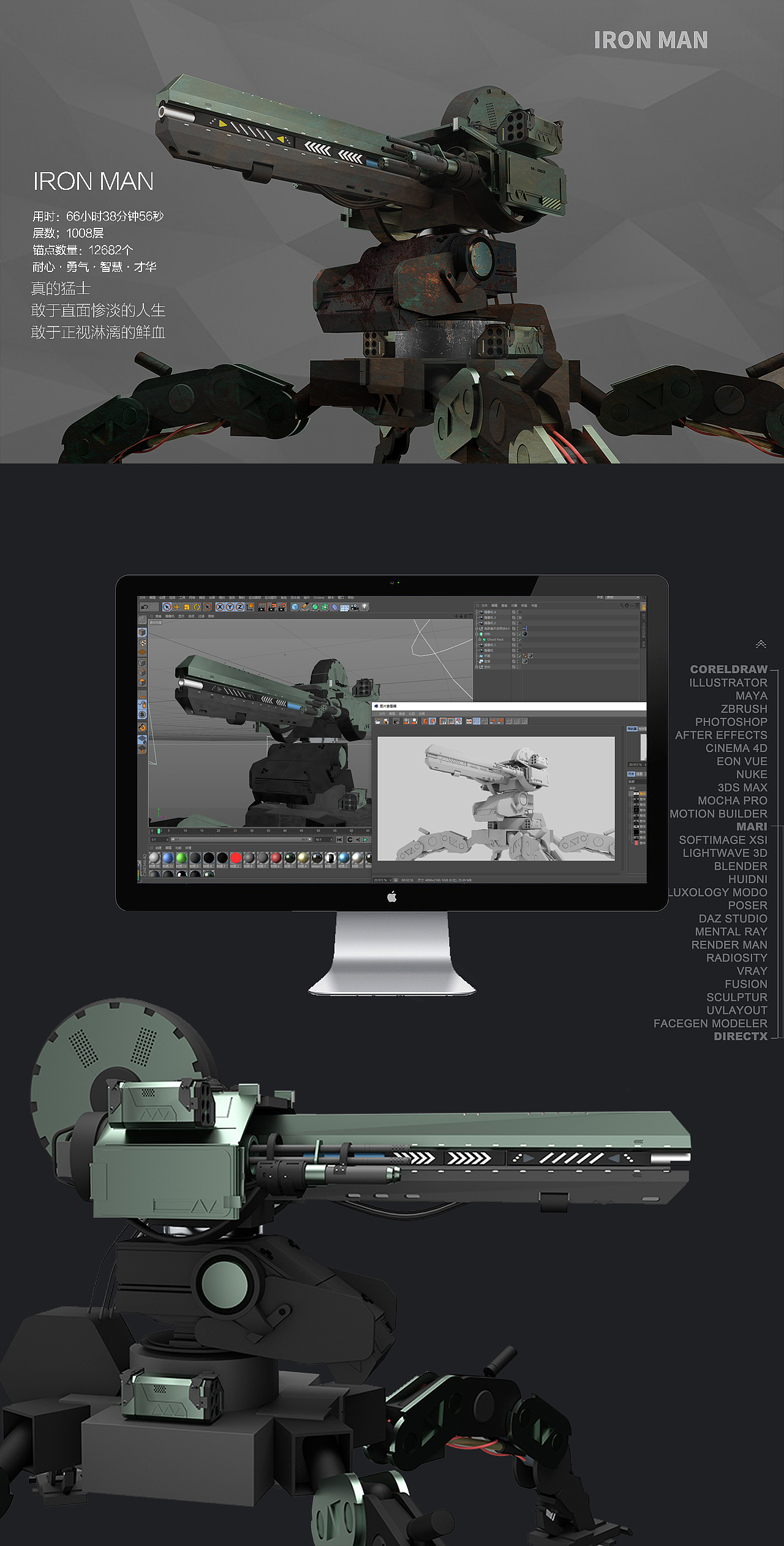This screenshot has height=1546, width=784.
Task: Switch to Points mode
Action: (142, 662)
